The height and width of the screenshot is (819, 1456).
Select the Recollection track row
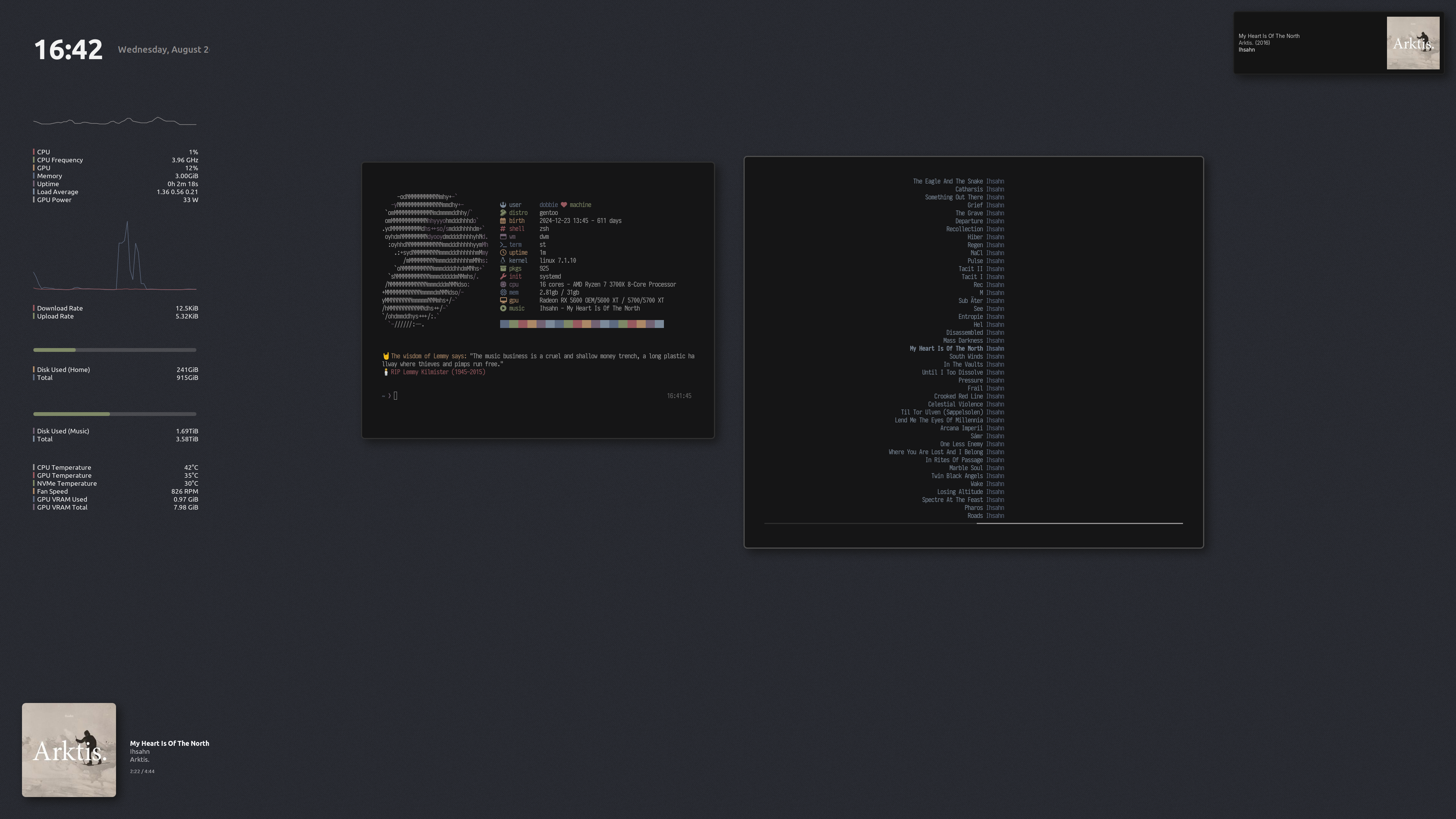coord(975,229)
